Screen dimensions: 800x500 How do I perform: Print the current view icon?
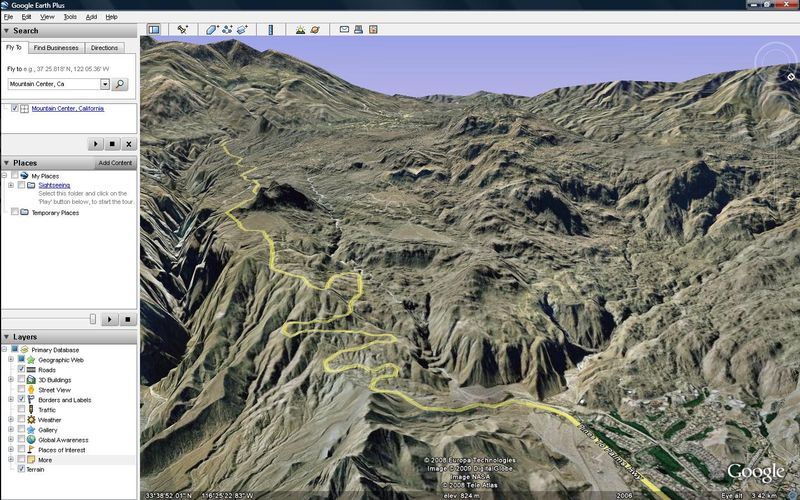pos(359,30)
